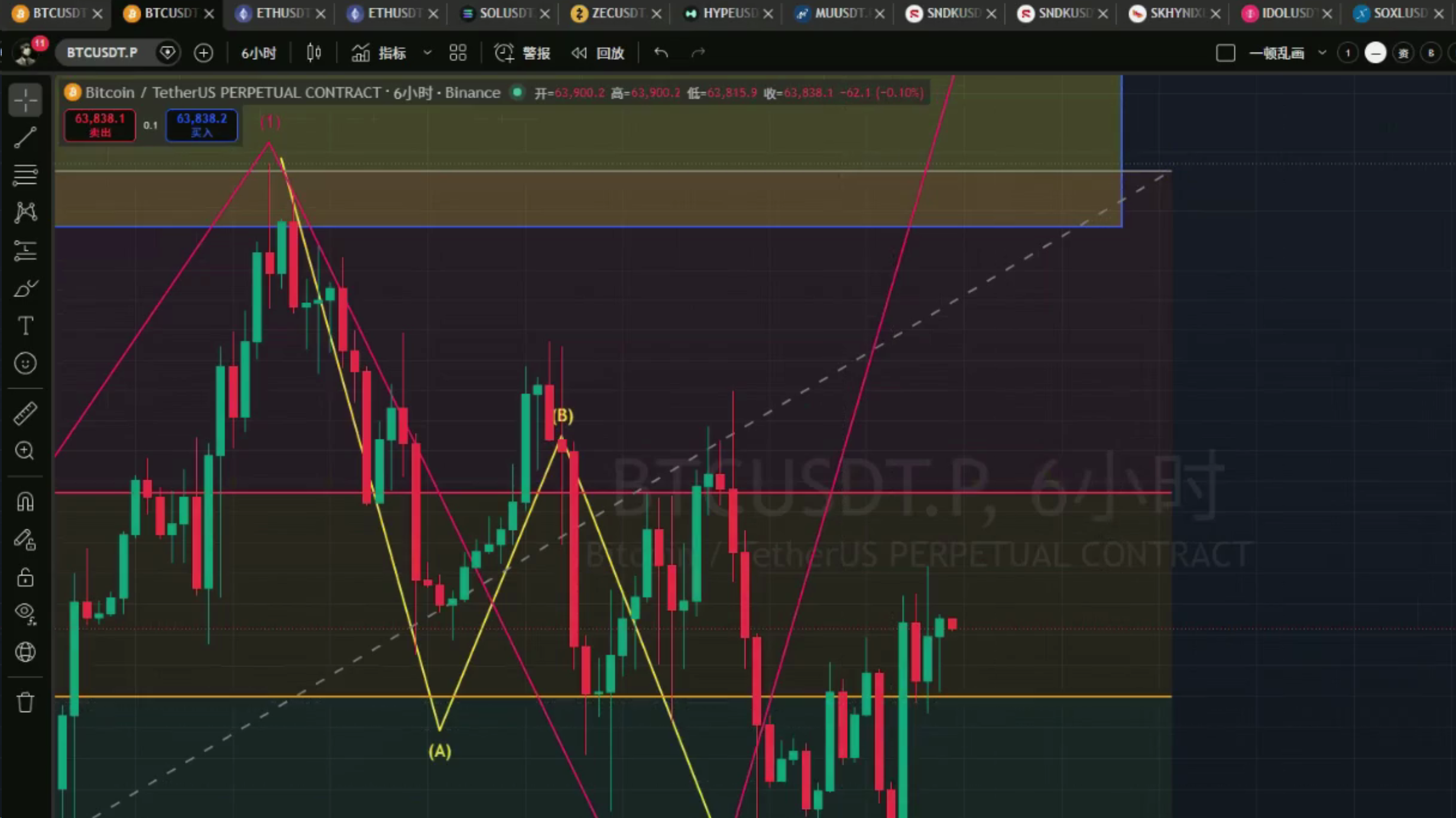1456x818 pixels.
Task: Toggle hide all drawings eye icon
Action: tap(25, 614)
